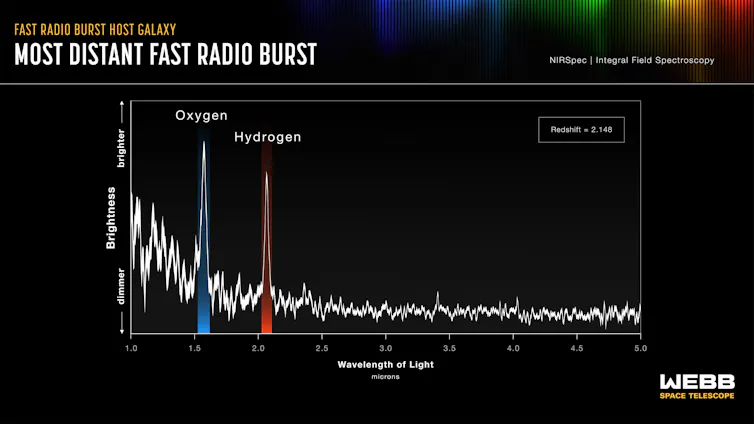The height and width of the screenshot is (424, 754).
Task: Click the WEBB Space Telescope logo
Action: coord(697,387)
